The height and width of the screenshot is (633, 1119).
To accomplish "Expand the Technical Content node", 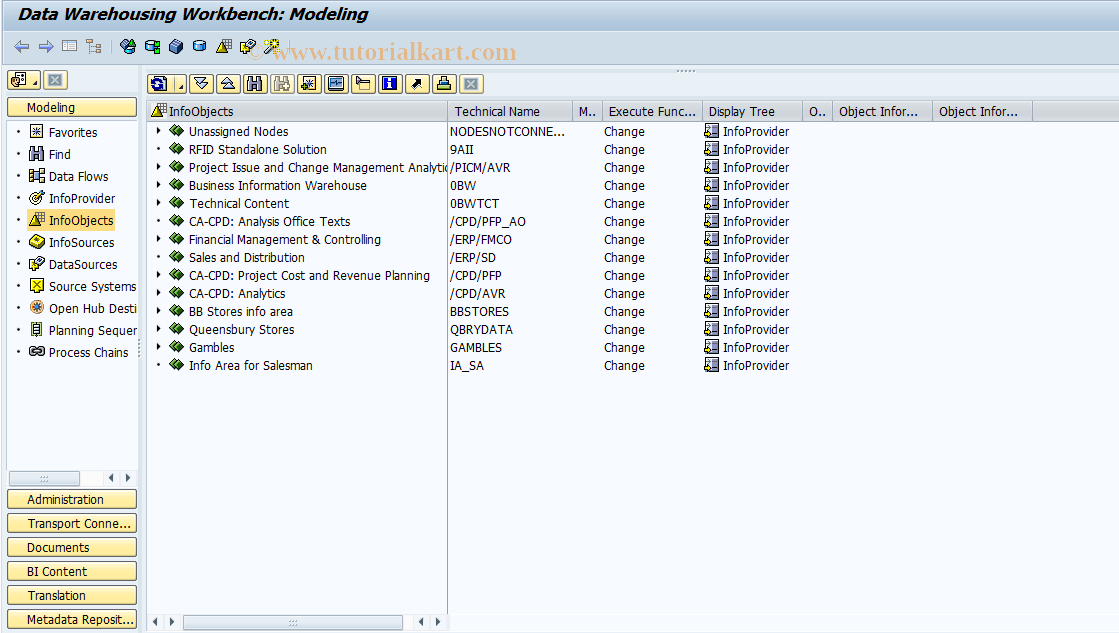I will pos(159,203).
